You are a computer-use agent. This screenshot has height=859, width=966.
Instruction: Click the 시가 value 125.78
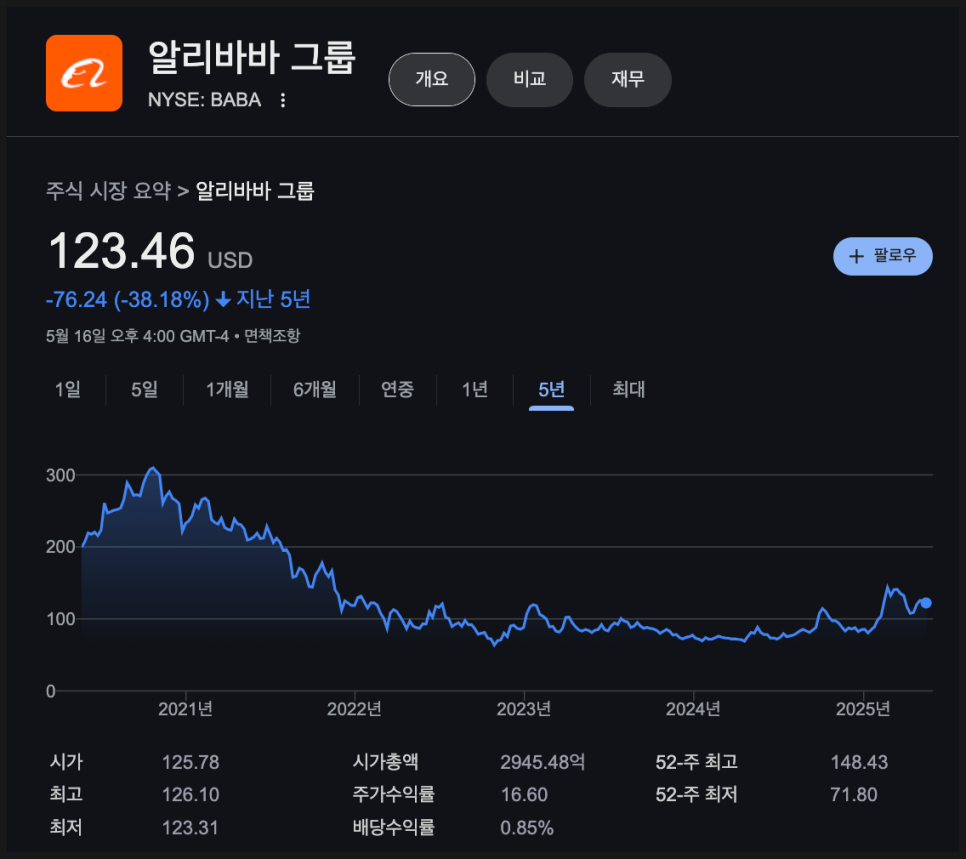pyautogui.click(x=190, y=762)
